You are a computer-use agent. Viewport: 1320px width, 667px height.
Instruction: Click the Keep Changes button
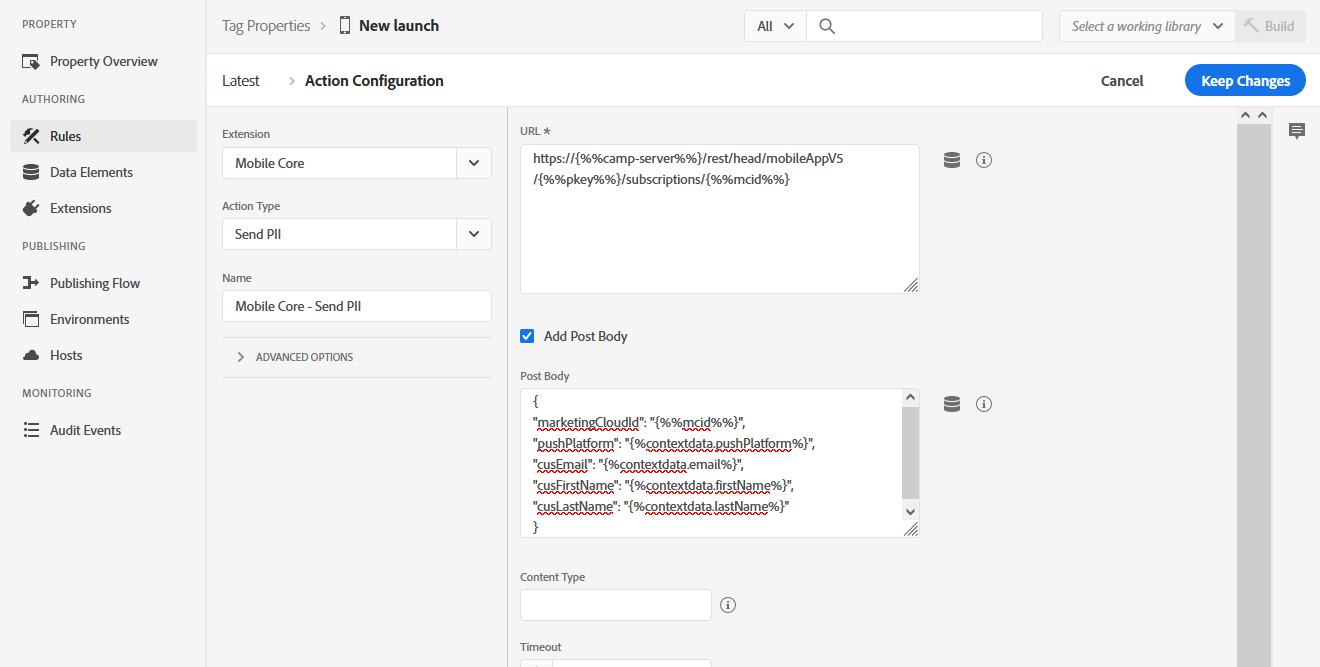coord(1245,81)
